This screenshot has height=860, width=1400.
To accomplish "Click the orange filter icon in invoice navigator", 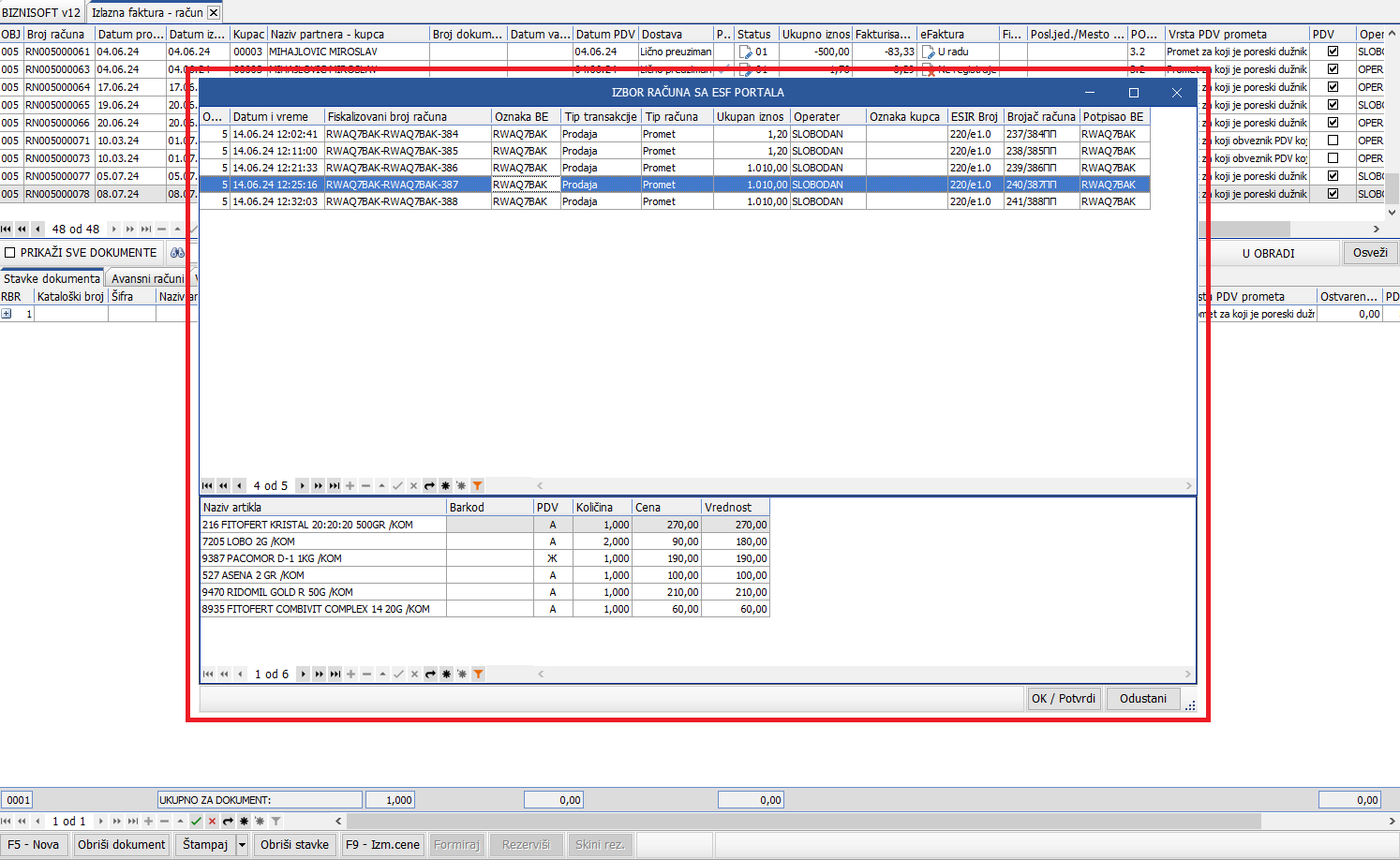I will click(x=477, y=485).
